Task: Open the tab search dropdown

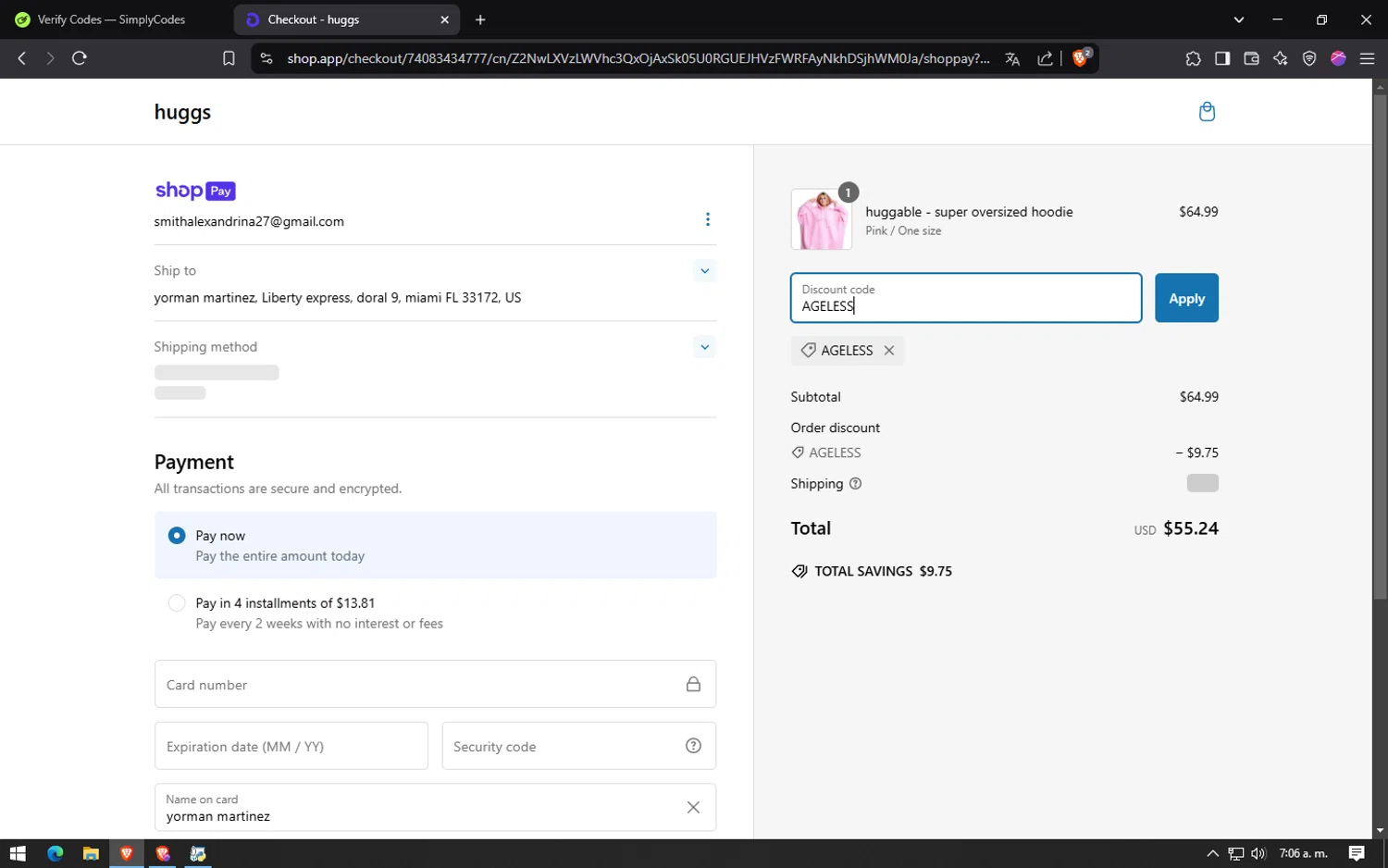Action: coord(1239,19)
